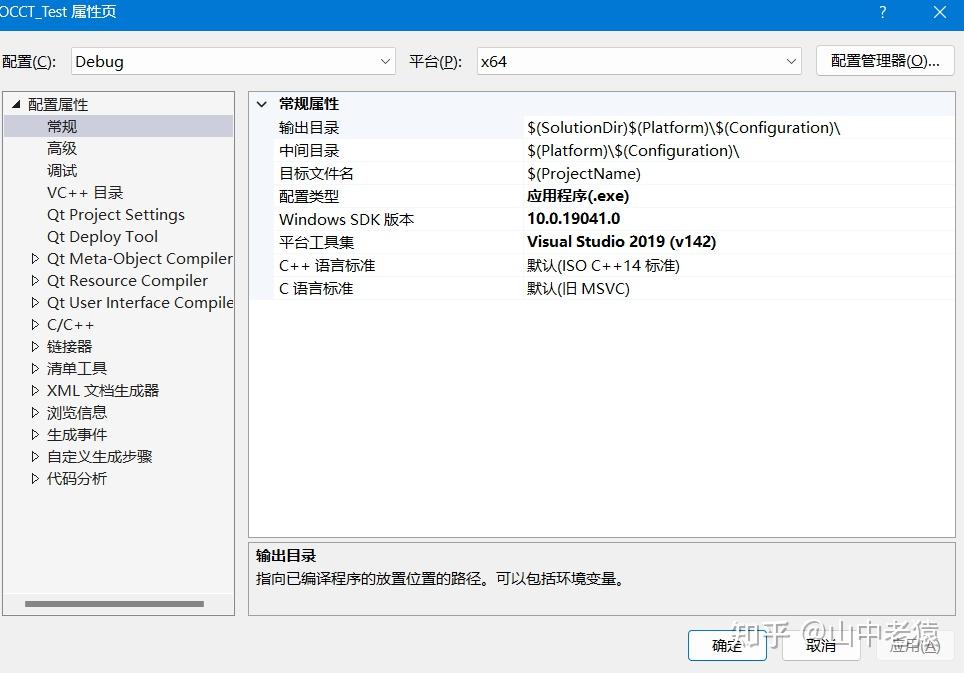Select the 代码分析 tree item
964x673 pixels.
75,478
